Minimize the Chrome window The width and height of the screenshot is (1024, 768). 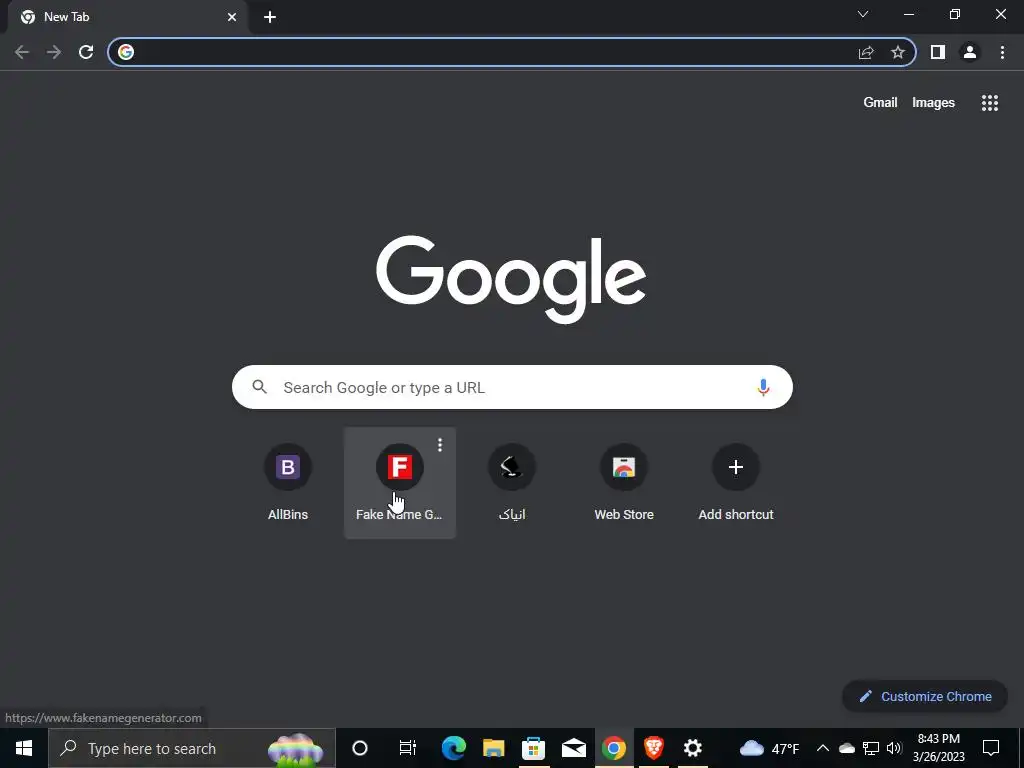point(909,14)
